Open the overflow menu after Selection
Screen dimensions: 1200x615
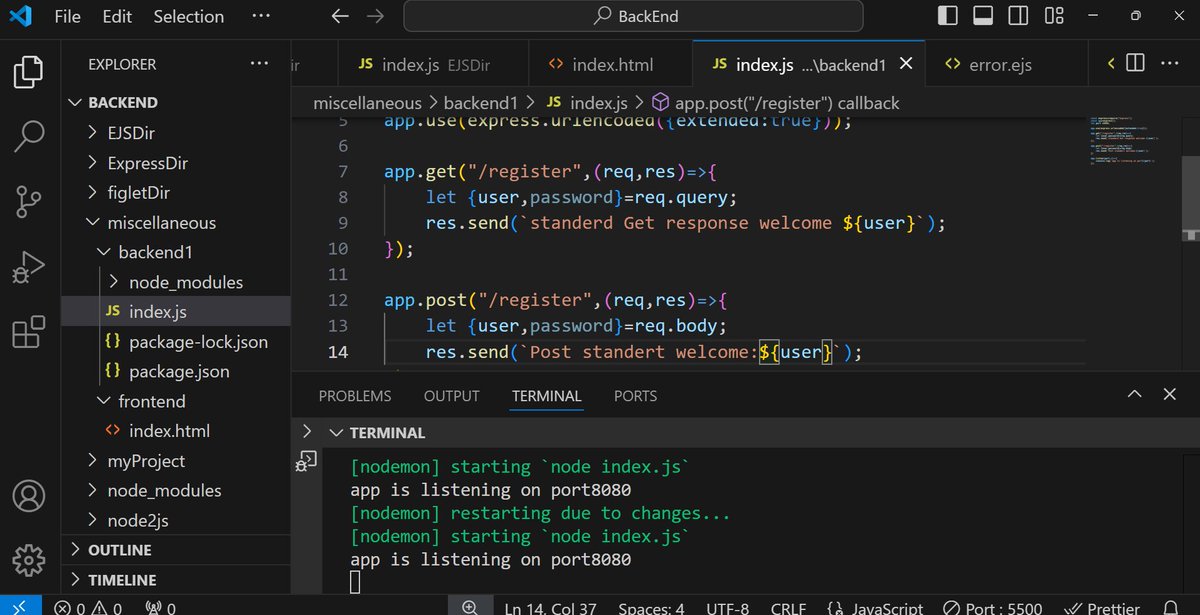[260, 16]
